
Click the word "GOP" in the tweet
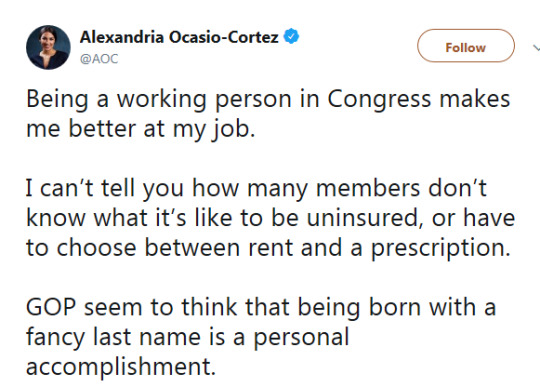[x=51, y=307]
